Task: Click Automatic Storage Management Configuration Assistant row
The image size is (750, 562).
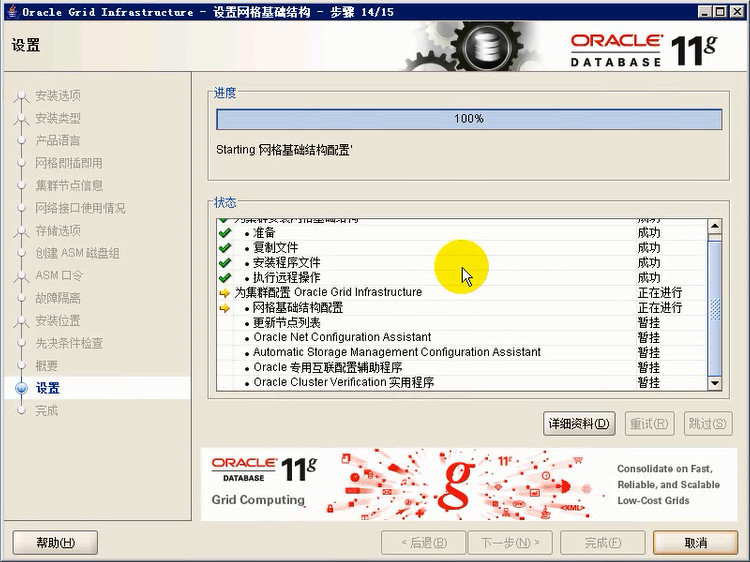Action: (x=462, y=353)
